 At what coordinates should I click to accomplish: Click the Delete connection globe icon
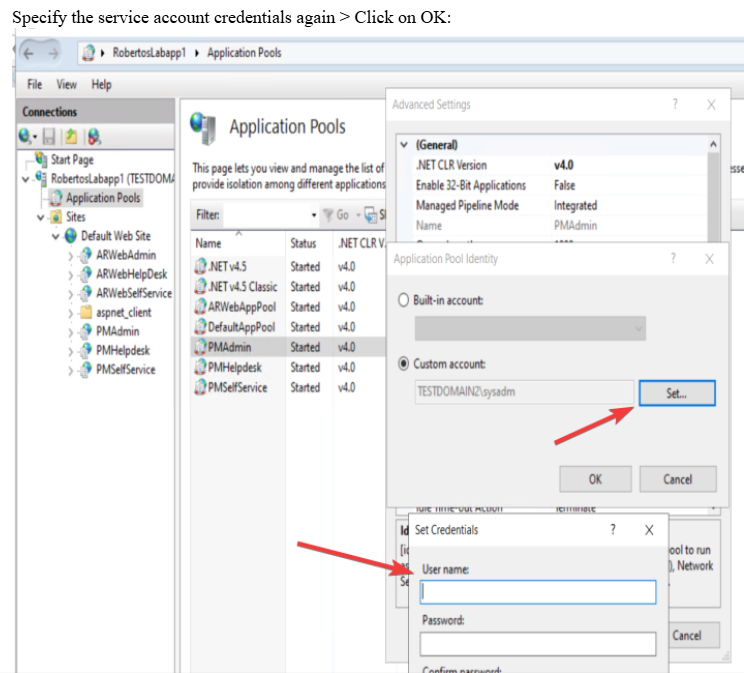pyautogui.click(x=94, y=137)
